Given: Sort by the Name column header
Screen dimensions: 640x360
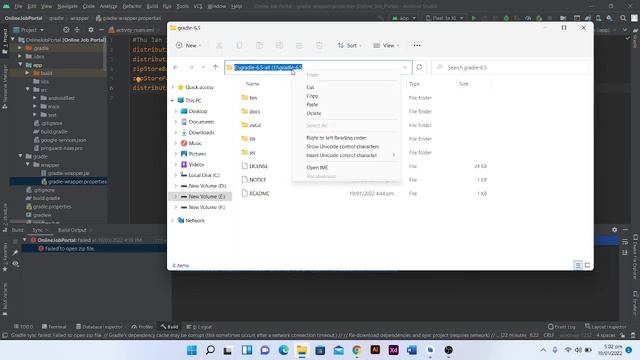Looking at the screenshot, I should click(253, 84).
